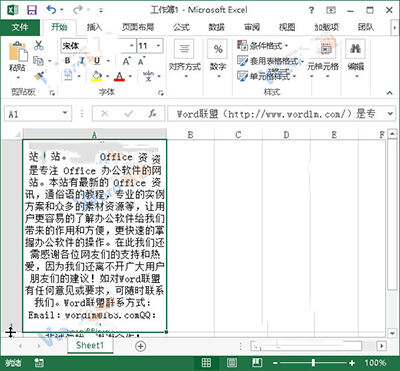Click the 条件格式 conditional formatting button
400x371 pixels.
tap(262, 46)
